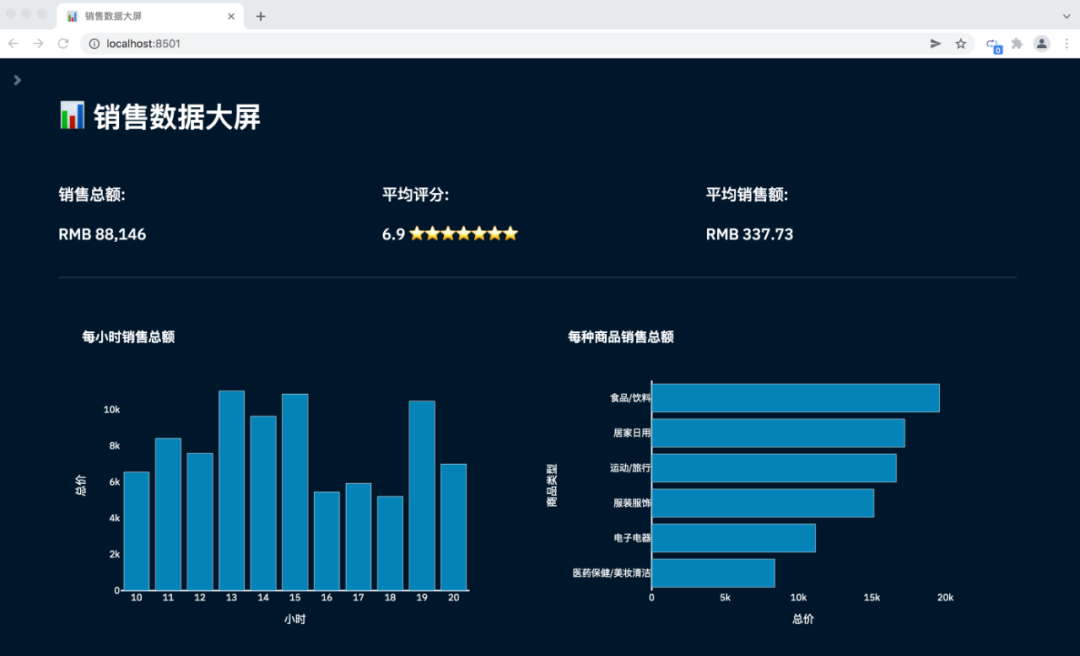Open site information icon in address bar
The width and height of the screenshot is (1080, 656).
[94, 43]
